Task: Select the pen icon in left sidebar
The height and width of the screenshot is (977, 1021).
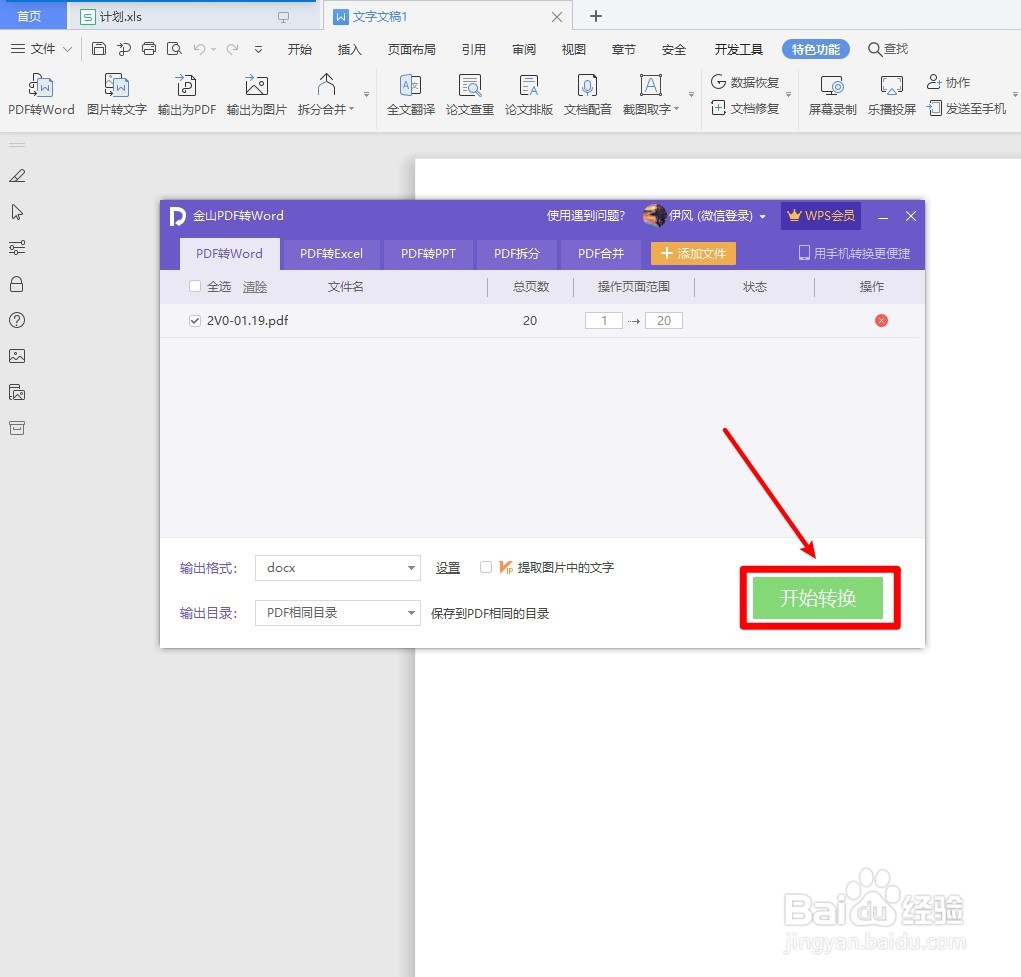Action: tap(17, 176)
